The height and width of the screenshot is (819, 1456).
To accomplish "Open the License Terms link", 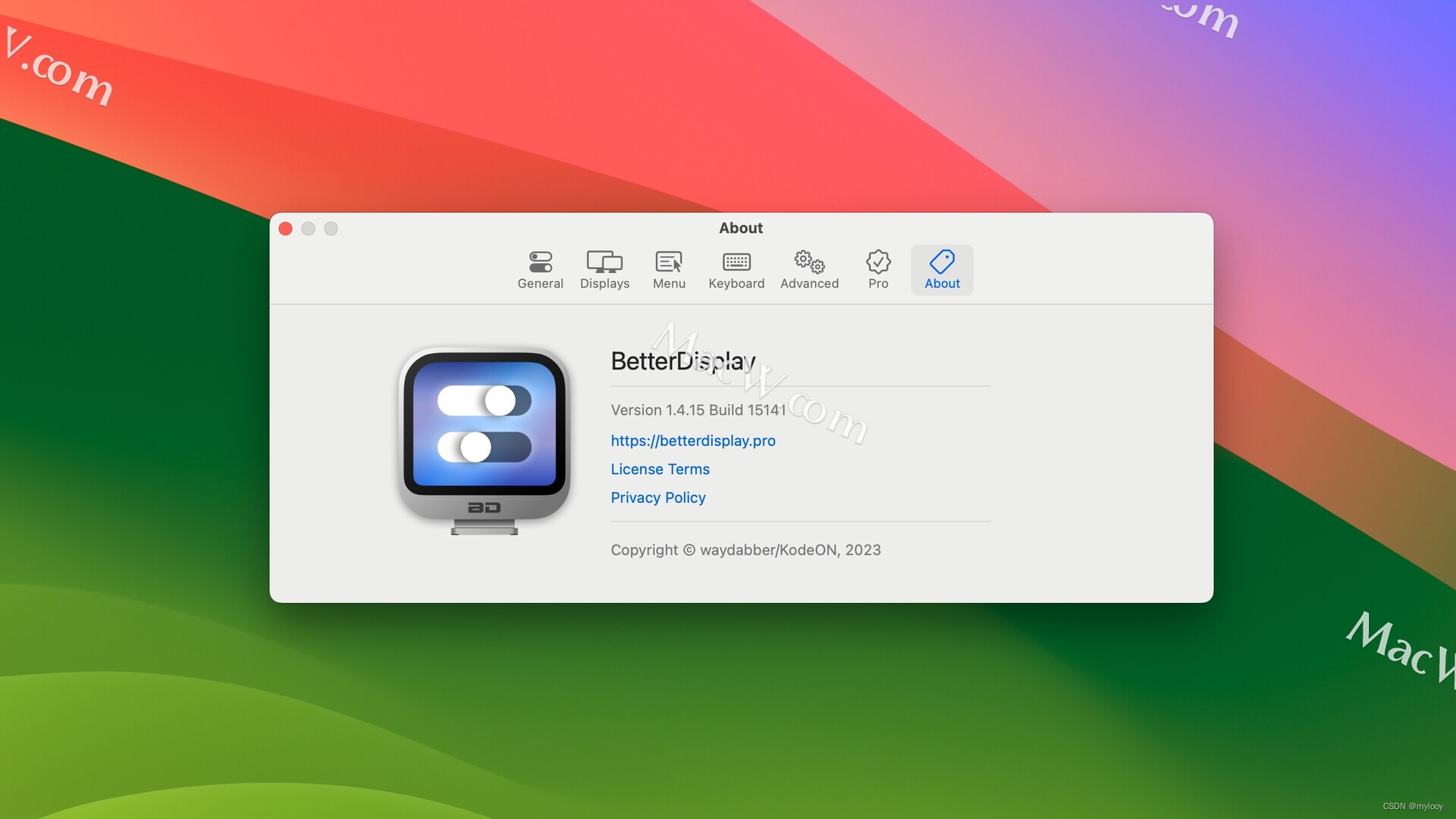I will coord(660,469).
